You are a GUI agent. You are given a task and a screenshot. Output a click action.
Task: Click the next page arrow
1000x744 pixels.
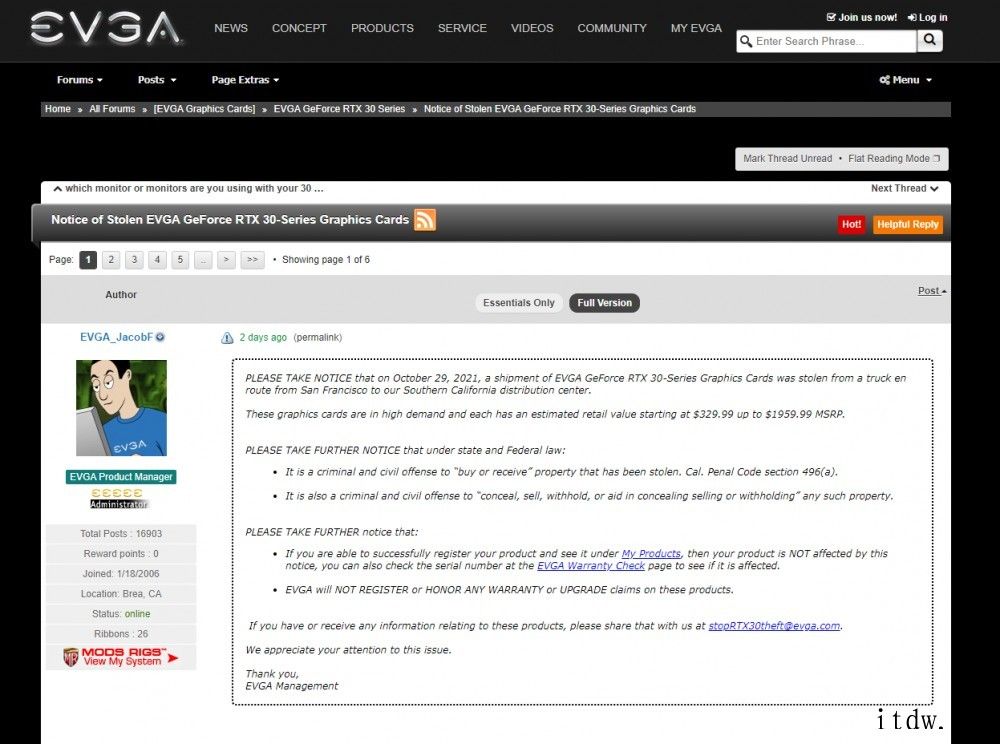coord(226,260)
